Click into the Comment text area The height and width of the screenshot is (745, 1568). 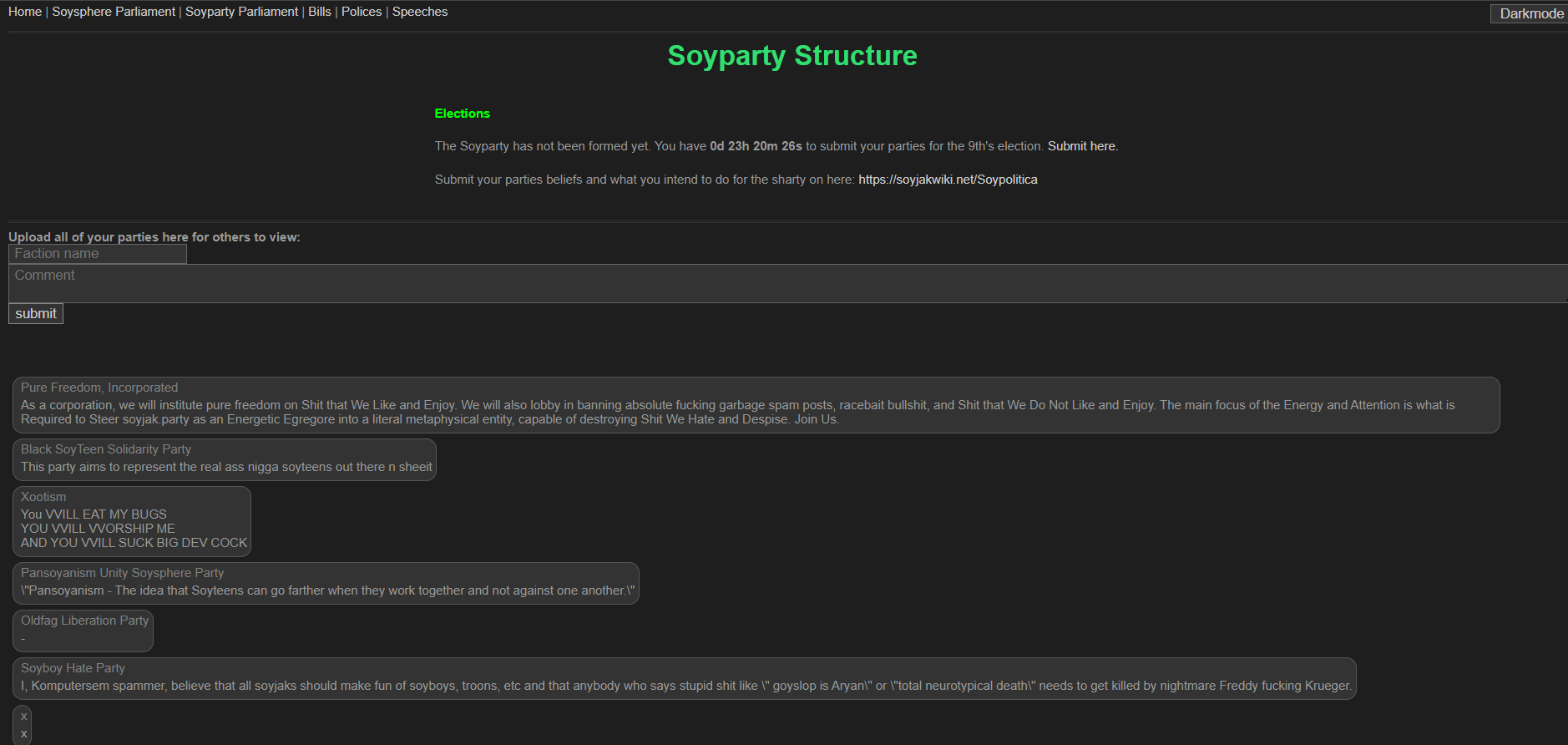click(x=785, y=284)
